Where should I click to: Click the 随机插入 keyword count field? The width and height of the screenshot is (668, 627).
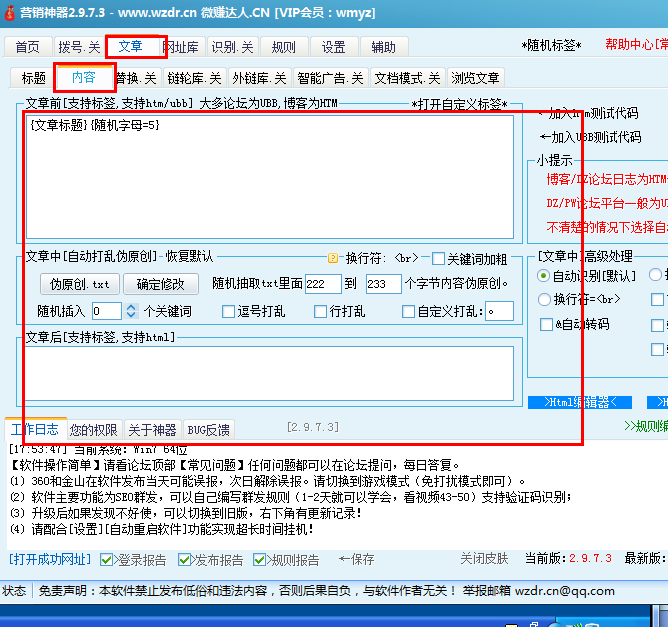107,311
